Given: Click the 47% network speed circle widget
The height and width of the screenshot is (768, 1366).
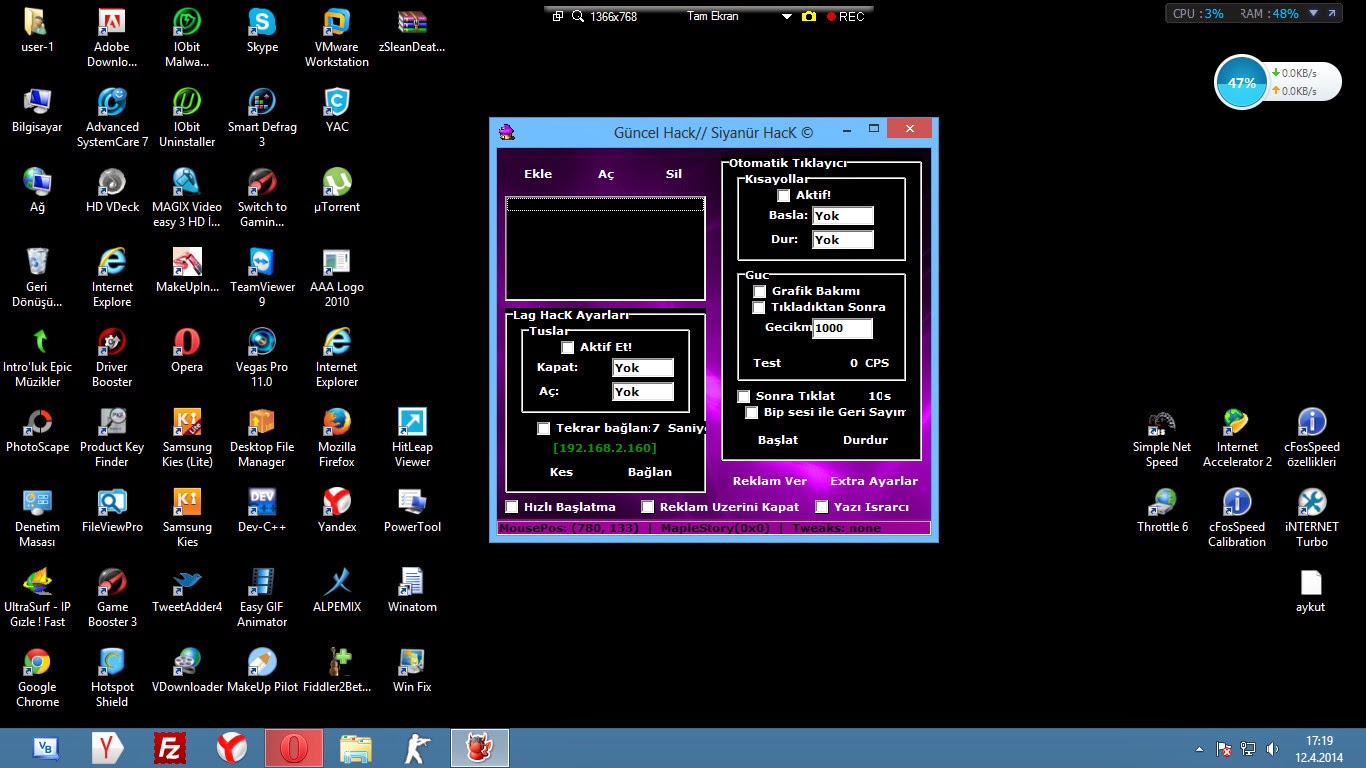Looking at the screenshot, I should coord(1241,83).
